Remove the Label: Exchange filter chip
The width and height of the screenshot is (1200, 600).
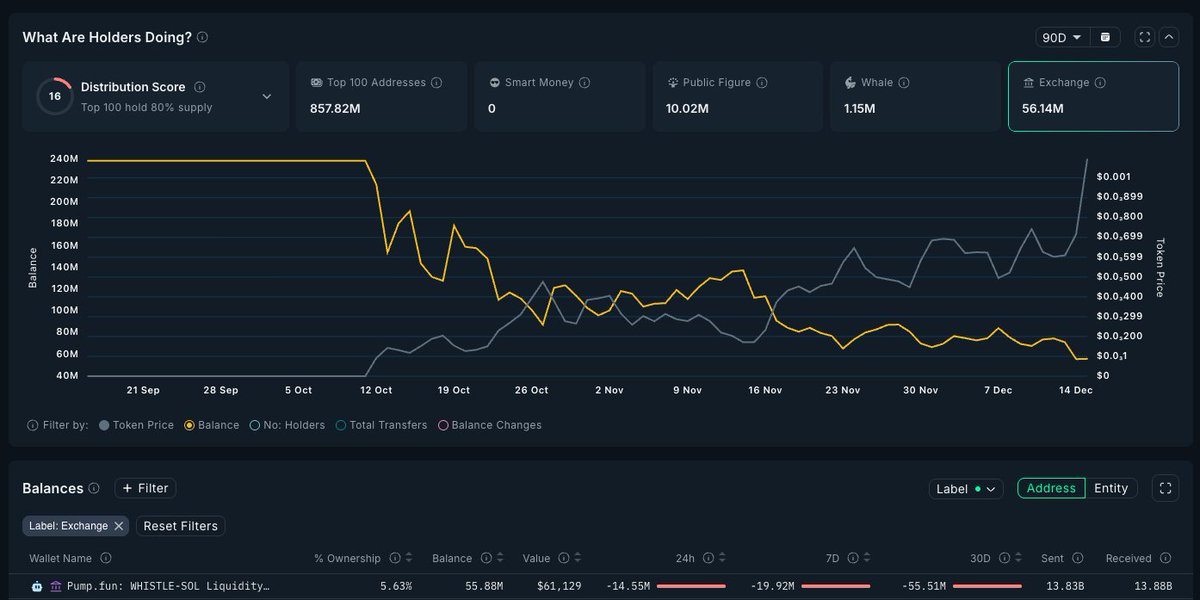pyautogui.click(x=118, y=526)
